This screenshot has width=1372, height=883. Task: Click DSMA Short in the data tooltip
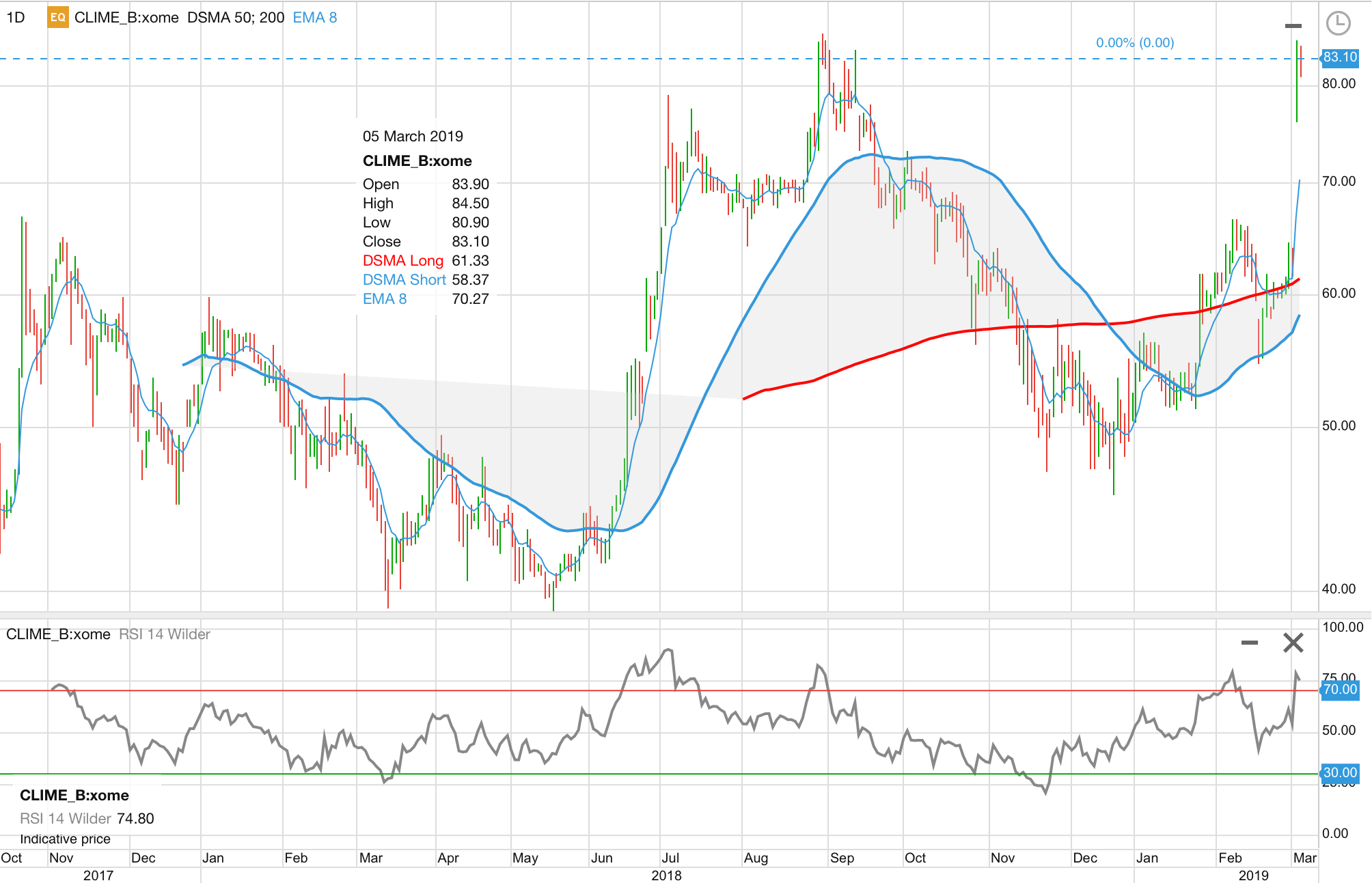[404, 280]
